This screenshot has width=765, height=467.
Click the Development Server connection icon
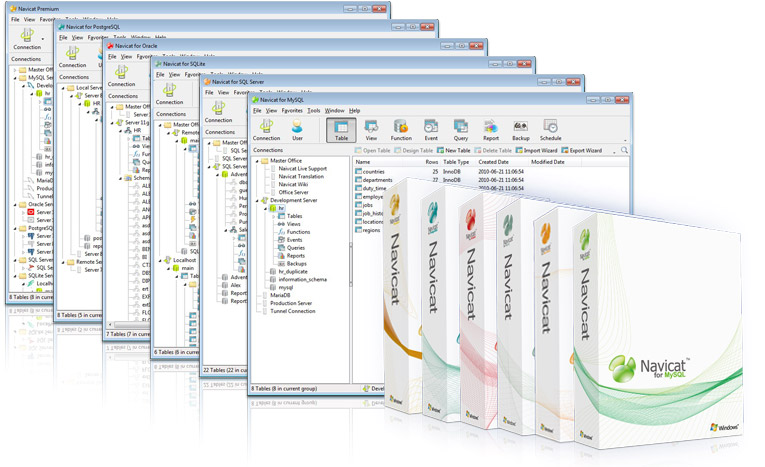point(265,201)
